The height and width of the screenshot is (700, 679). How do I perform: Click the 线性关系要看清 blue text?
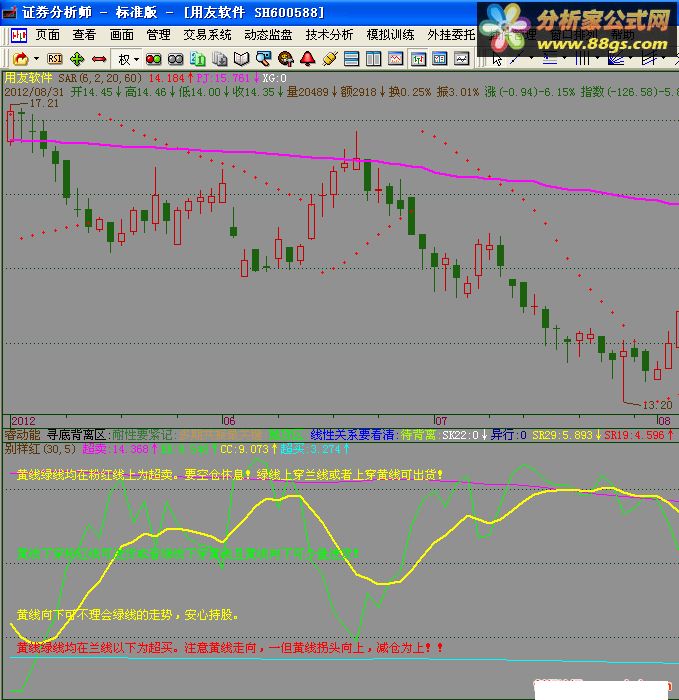352,435
